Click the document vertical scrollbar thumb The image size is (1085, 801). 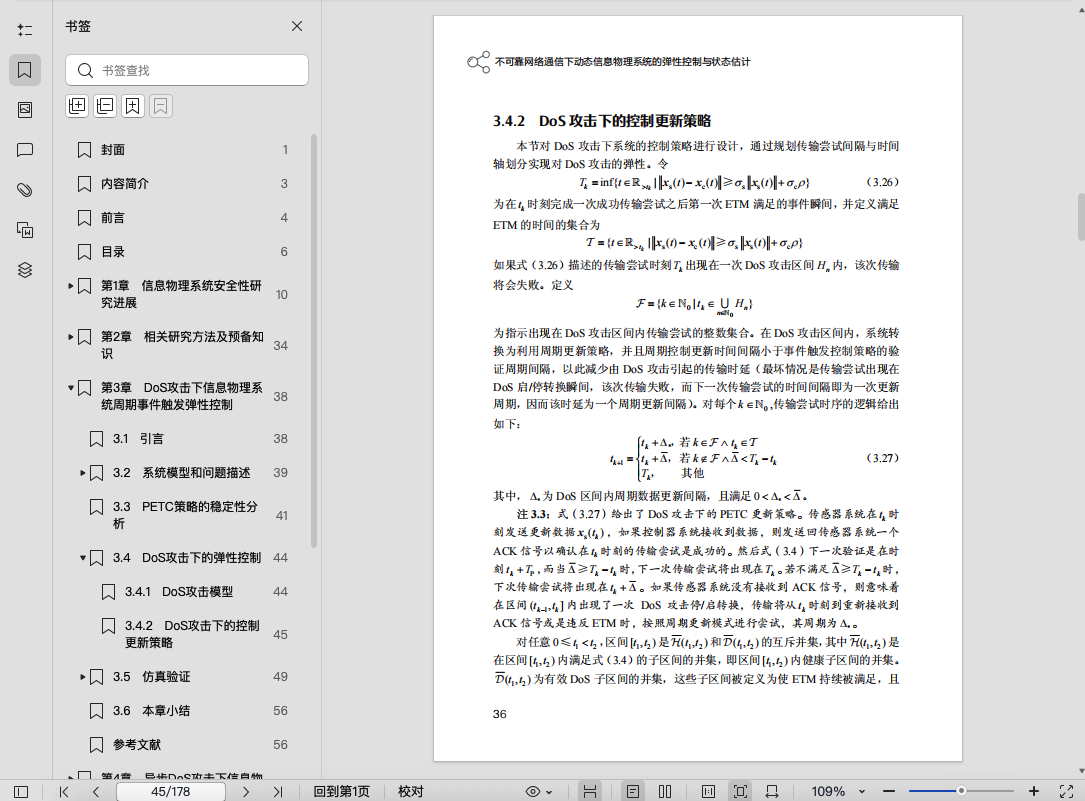pyautogui.click(x=1081, y=217)
